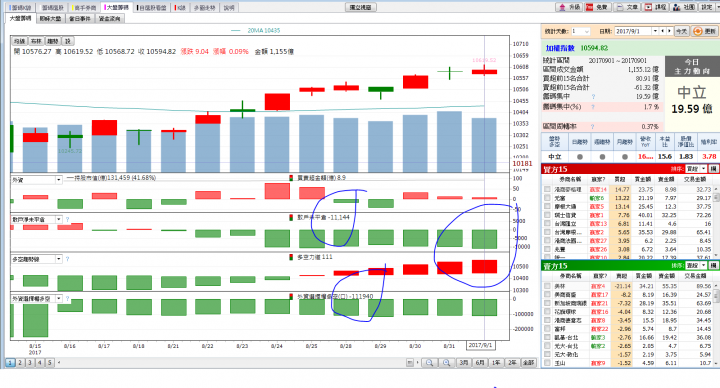
Task: Open the 外資 indicator dropdown
Action: tap(59, 180)
